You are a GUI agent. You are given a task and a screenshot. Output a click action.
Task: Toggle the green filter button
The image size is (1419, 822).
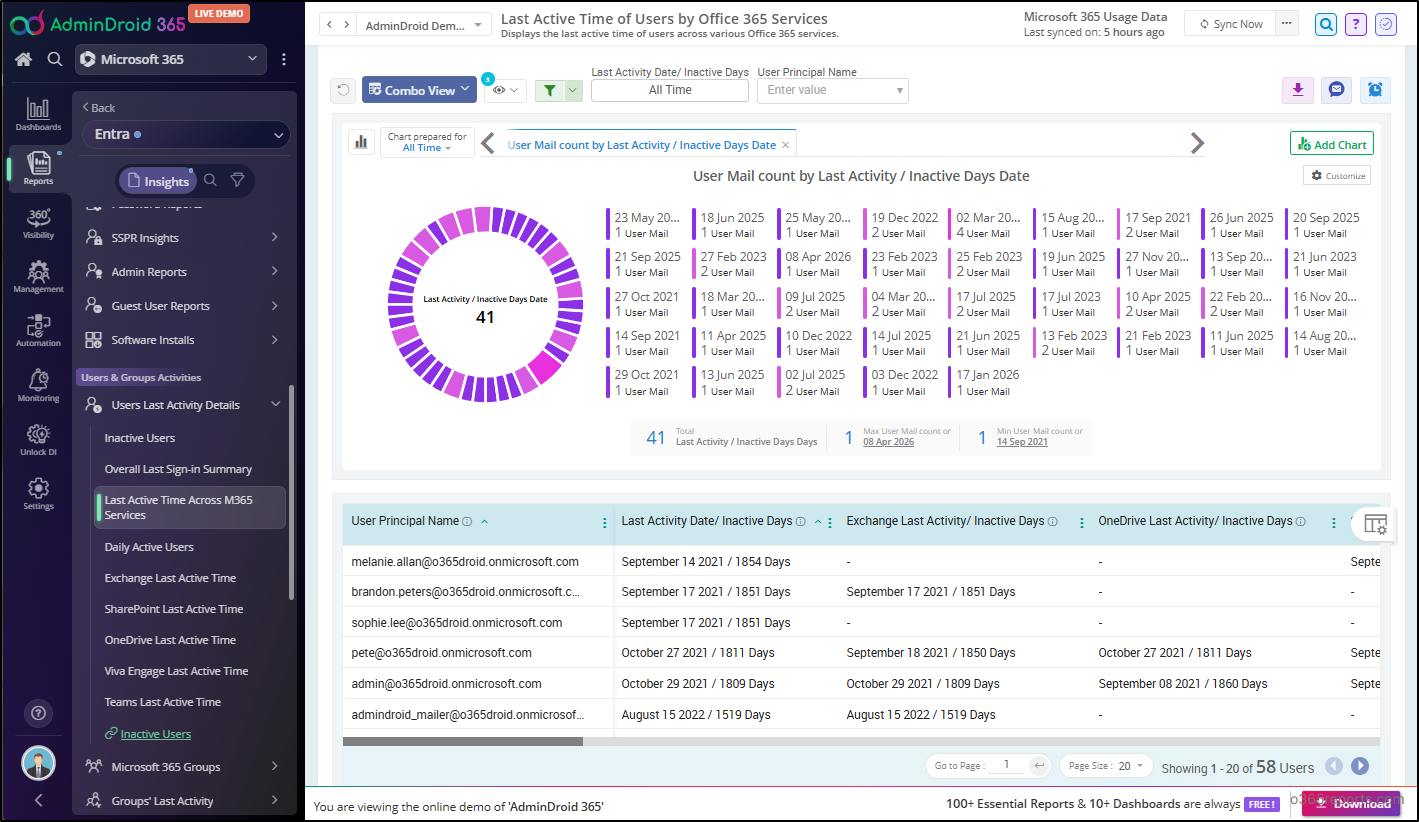[x=548, y=90]
